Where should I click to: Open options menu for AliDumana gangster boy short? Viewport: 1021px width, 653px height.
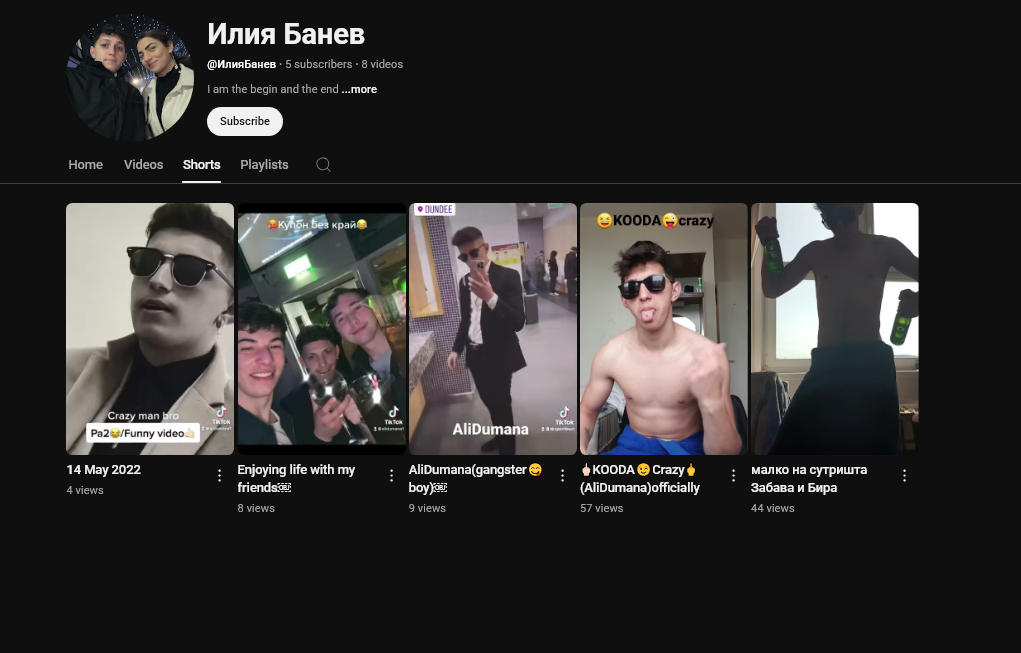tap(563, 476)
